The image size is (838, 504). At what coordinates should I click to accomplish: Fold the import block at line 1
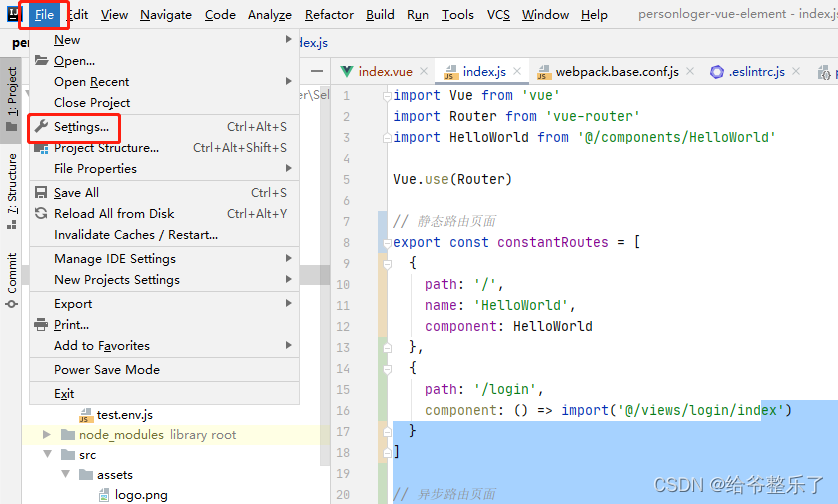pyautogui.click(x=387, y=96)
